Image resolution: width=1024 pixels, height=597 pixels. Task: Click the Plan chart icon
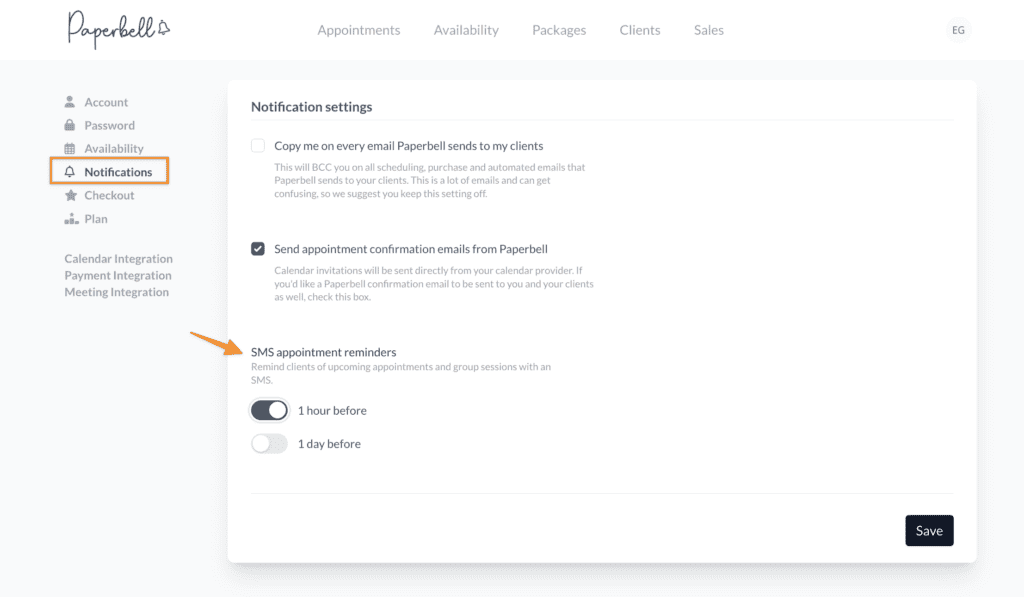70,218
